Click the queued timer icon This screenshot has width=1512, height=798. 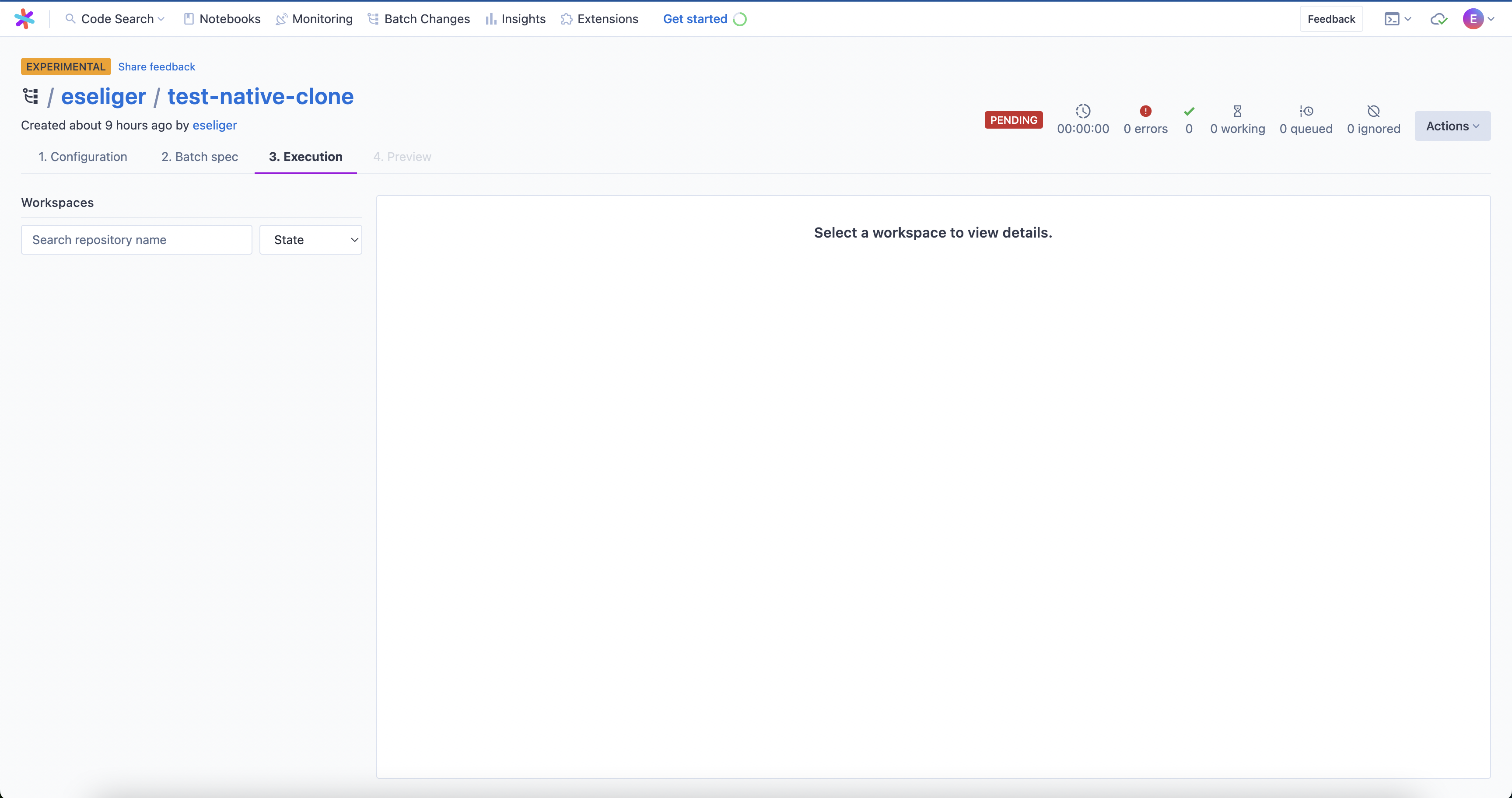point(1306,111)
